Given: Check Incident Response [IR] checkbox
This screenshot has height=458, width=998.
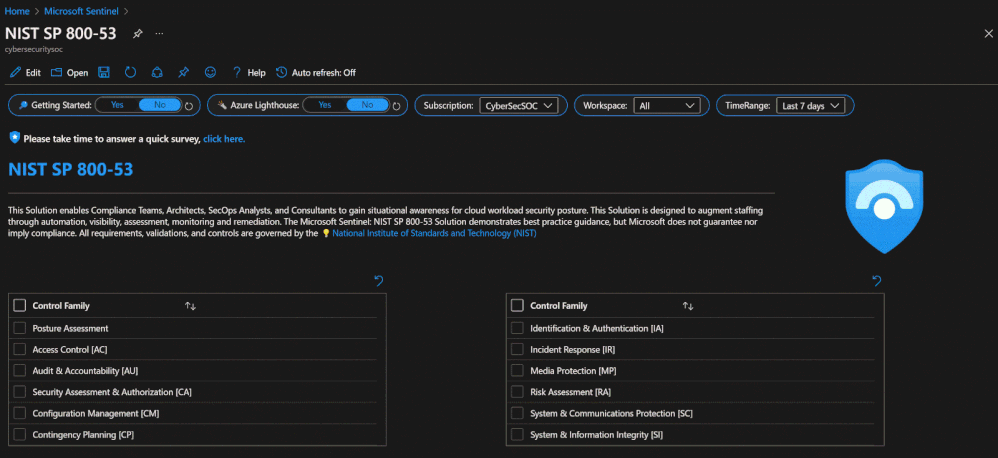Looking at the screenshot, I should pos(517,349).
